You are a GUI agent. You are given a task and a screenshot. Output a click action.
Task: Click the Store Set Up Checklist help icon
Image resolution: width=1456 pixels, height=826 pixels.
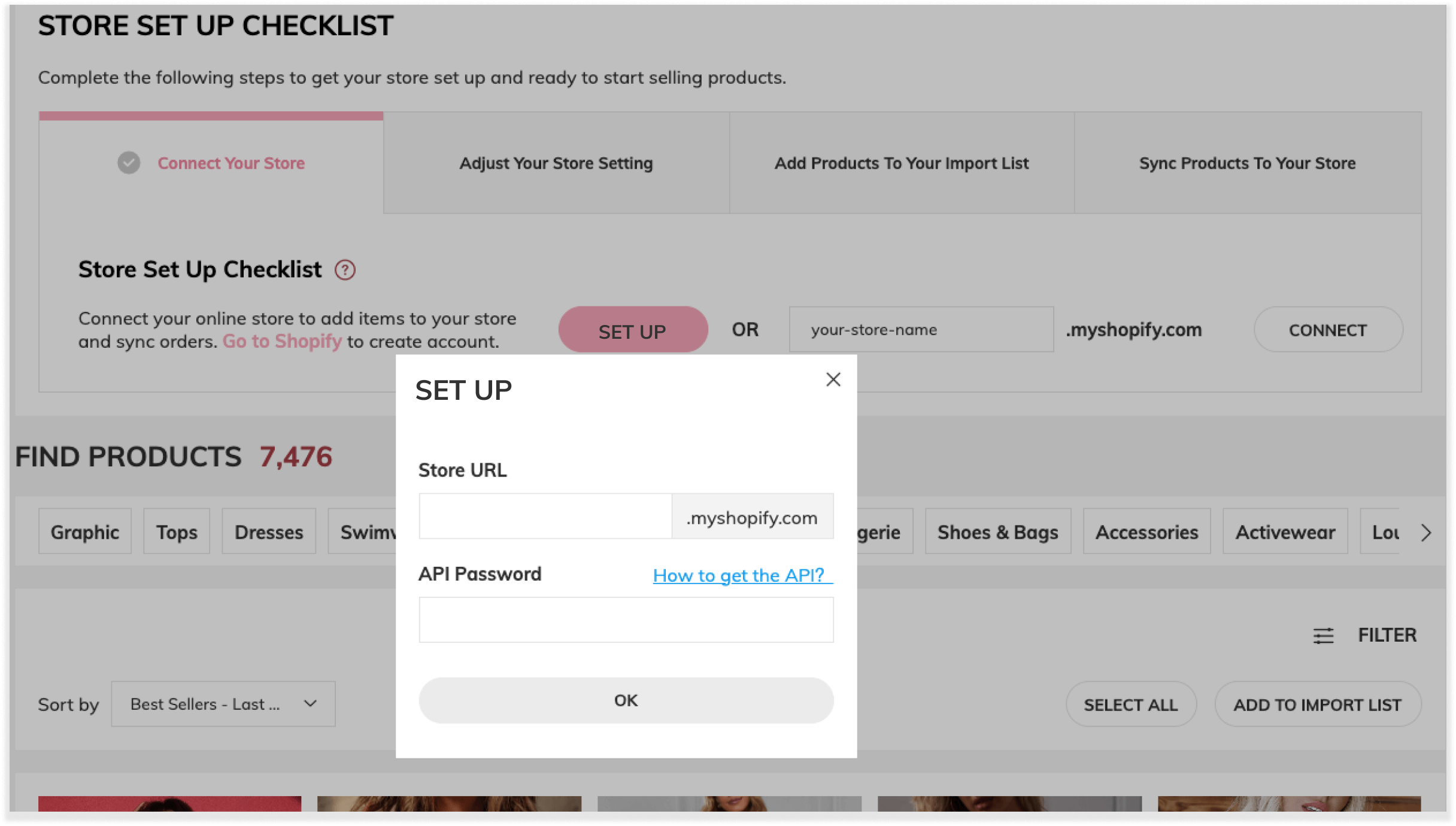pyautogui.click(x=346, y=270)
